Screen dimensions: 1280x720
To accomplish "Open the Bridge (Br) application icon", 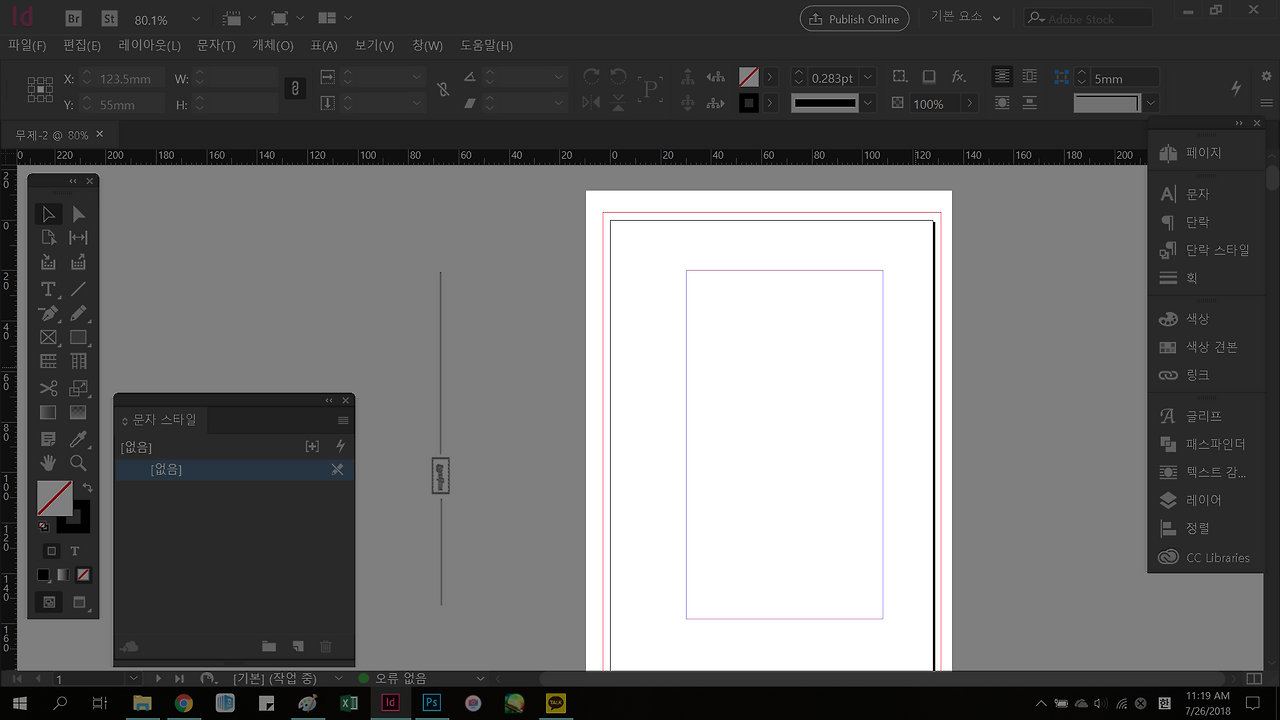I will 74,19.
